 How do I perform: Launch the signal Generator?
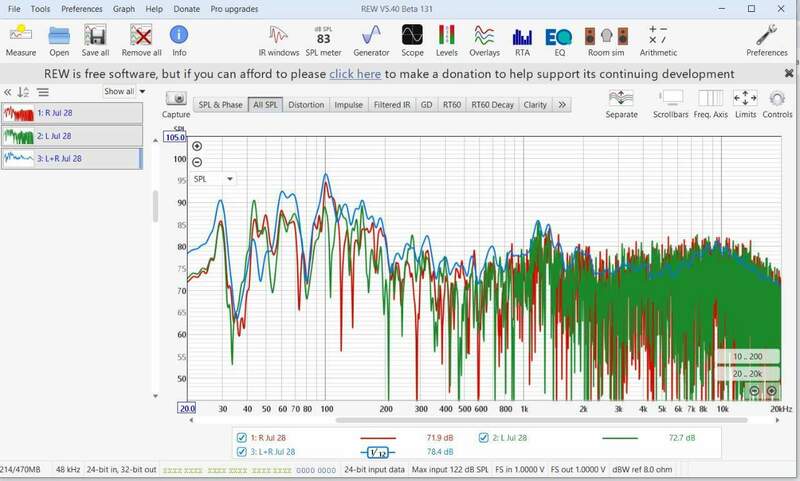(371, 41)
